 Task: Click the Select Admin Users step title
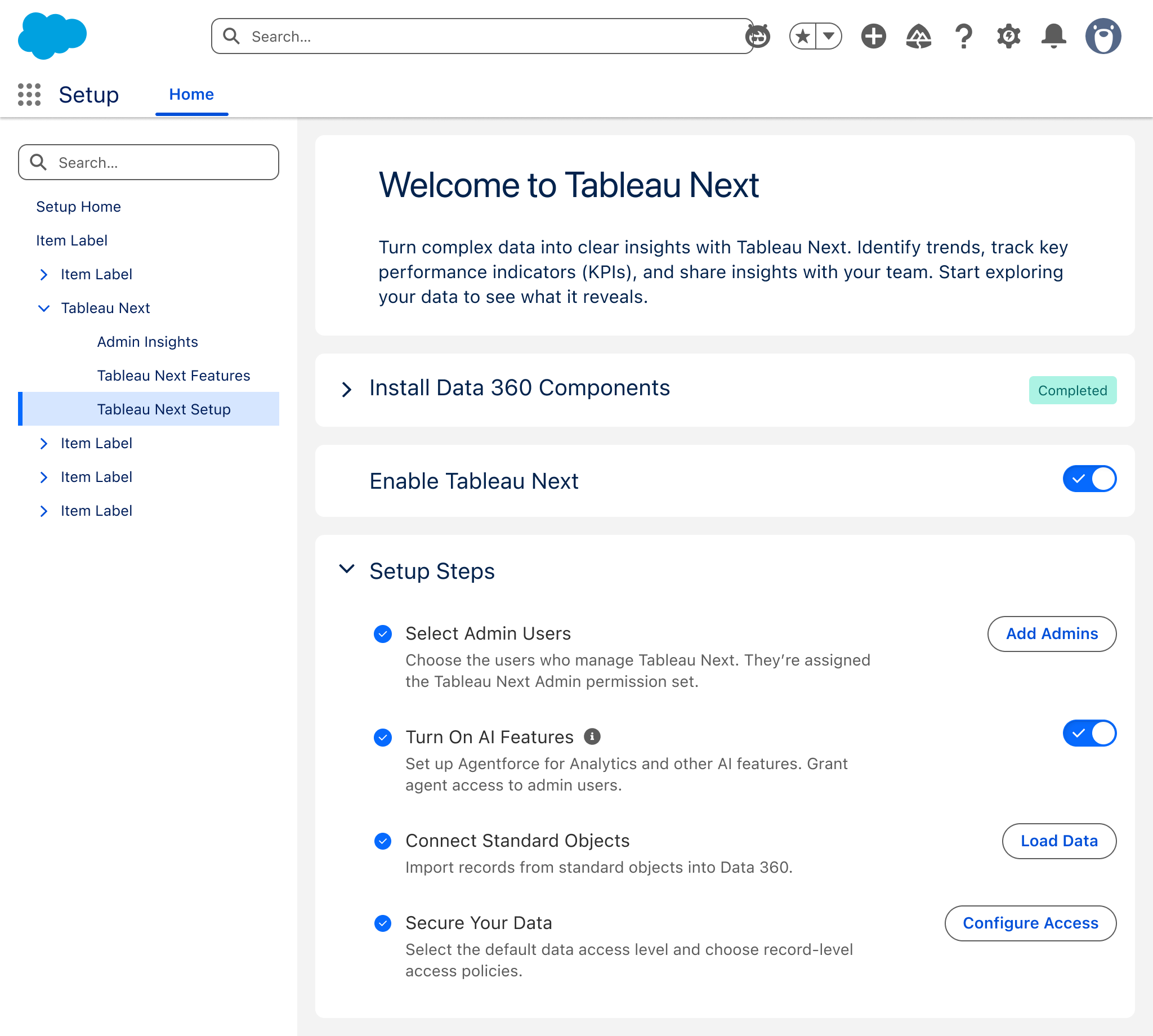(x=488, y=633)
